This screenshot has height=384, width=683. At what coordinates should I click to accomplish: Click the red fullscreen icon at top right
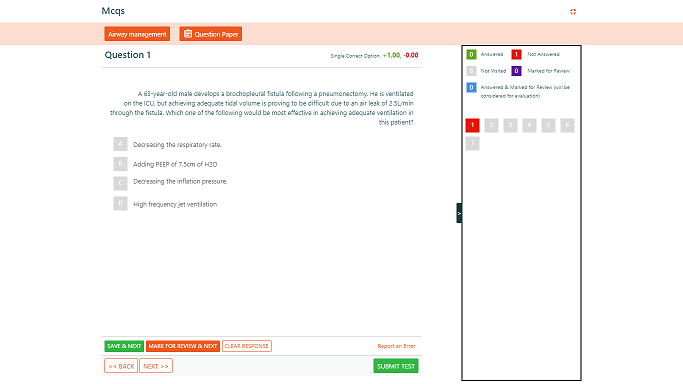pyautogui.click(x=573, y=12)
